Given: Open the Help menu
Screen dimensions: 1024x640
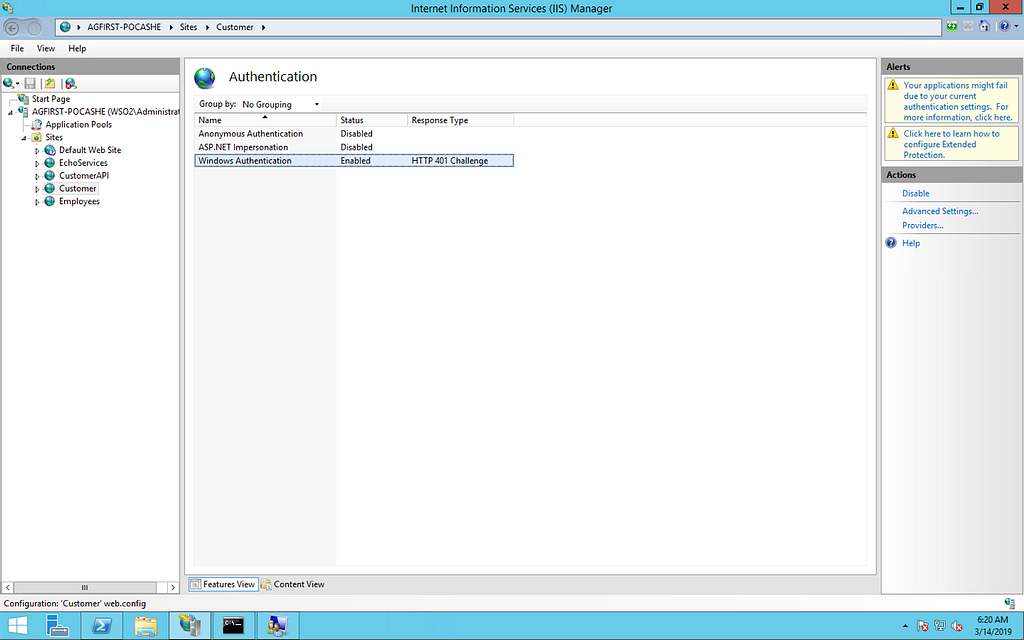Looking at the screenshot, I should [77, 48].
